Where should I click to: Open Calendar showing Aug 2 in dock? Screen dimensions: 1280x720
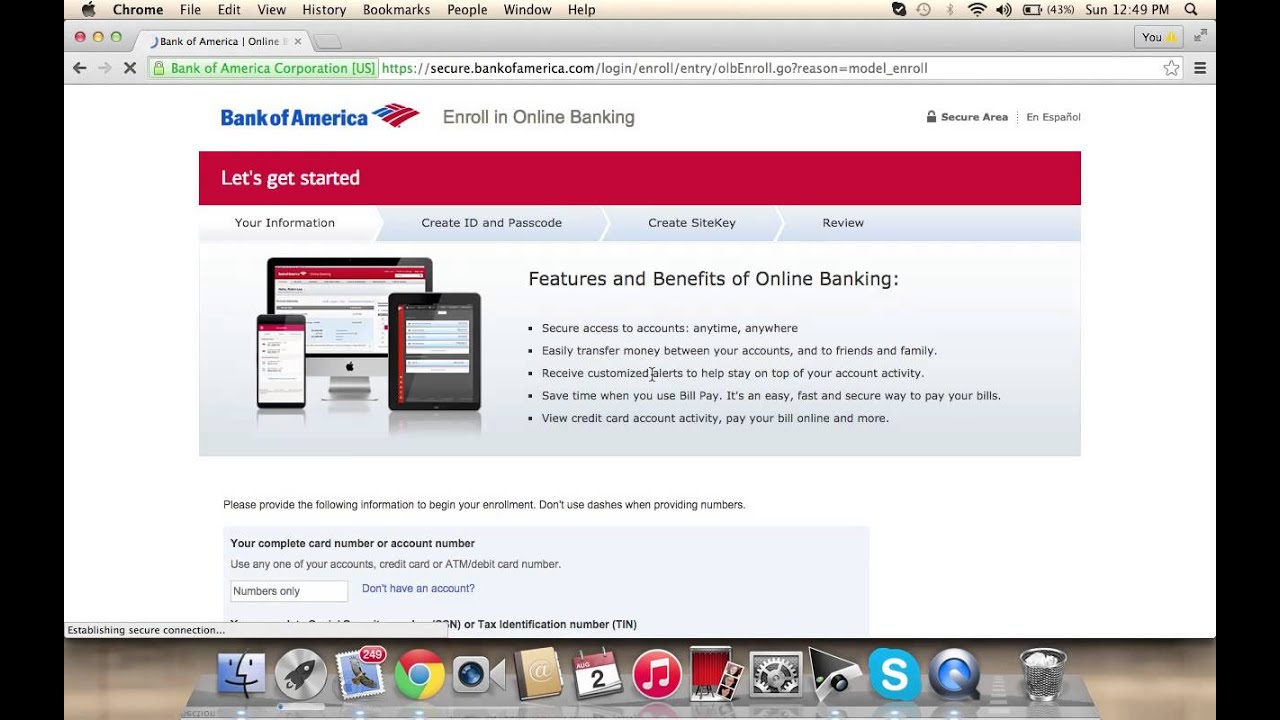[597, 675]
